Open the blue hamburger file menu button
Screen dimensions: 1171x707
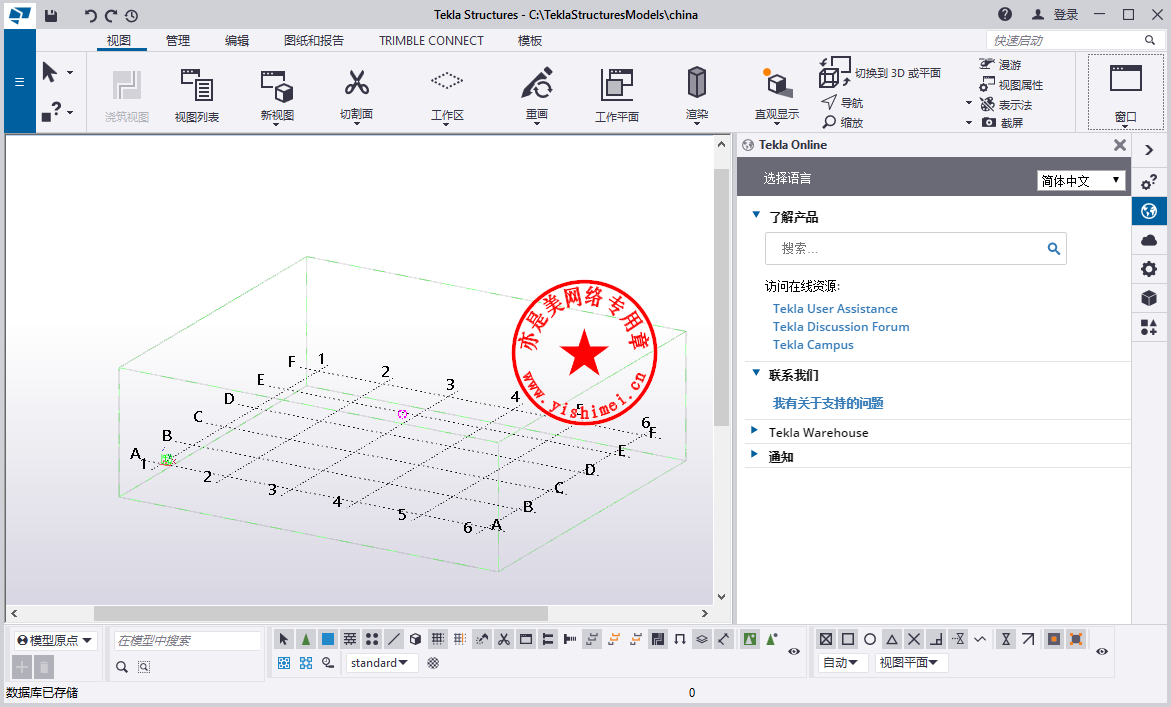19,81
